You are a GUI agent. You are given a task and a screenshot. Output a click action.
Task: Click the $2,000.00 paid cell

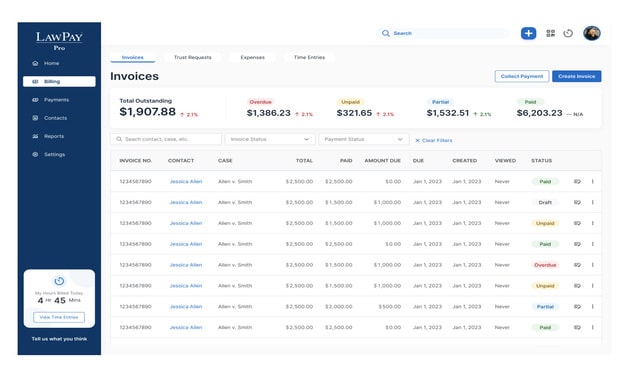(338, 307)
